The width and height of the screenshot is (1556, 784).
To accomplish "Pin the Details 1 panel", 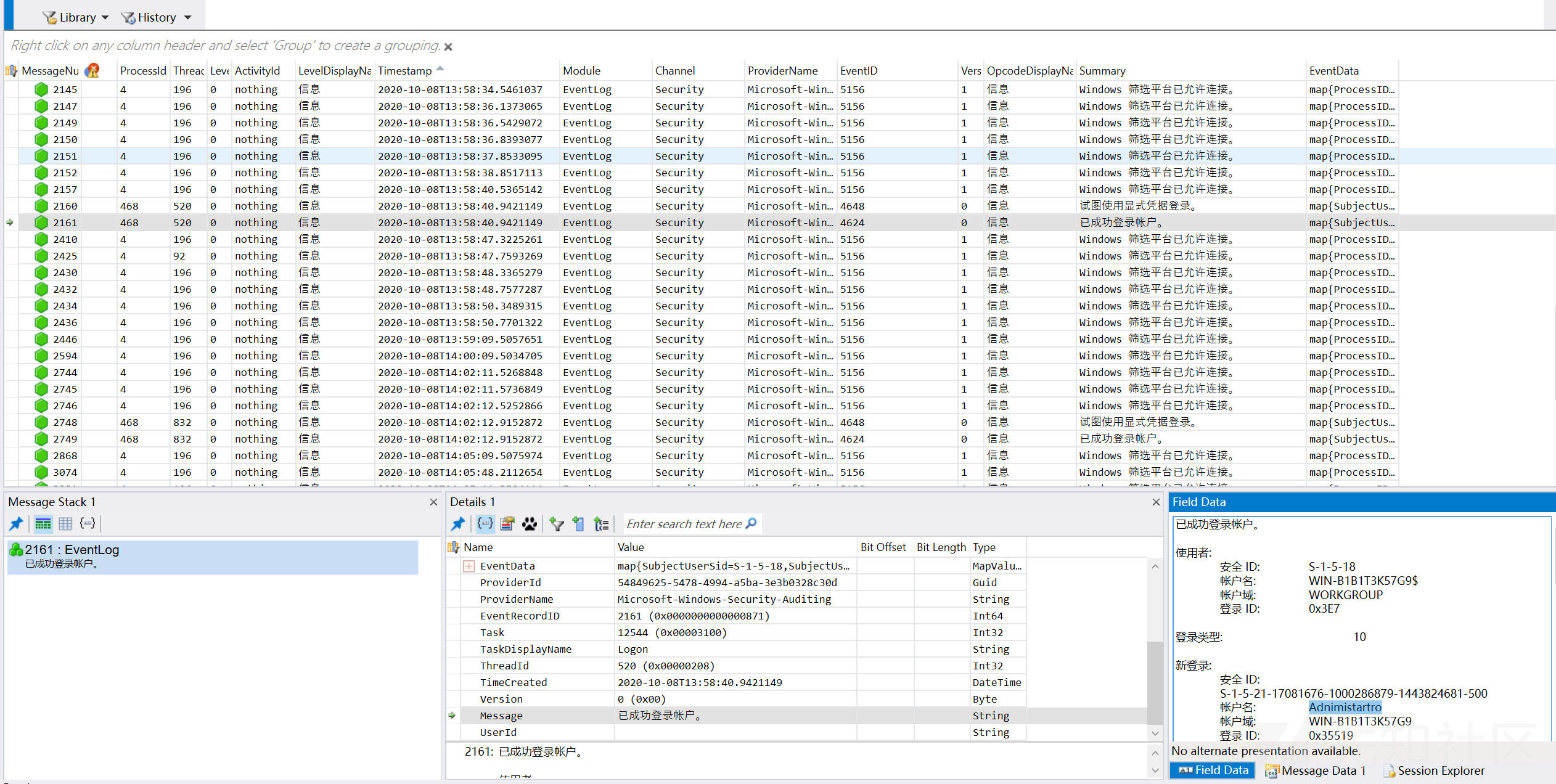I will pyautogui.click(x=458, y=524).
